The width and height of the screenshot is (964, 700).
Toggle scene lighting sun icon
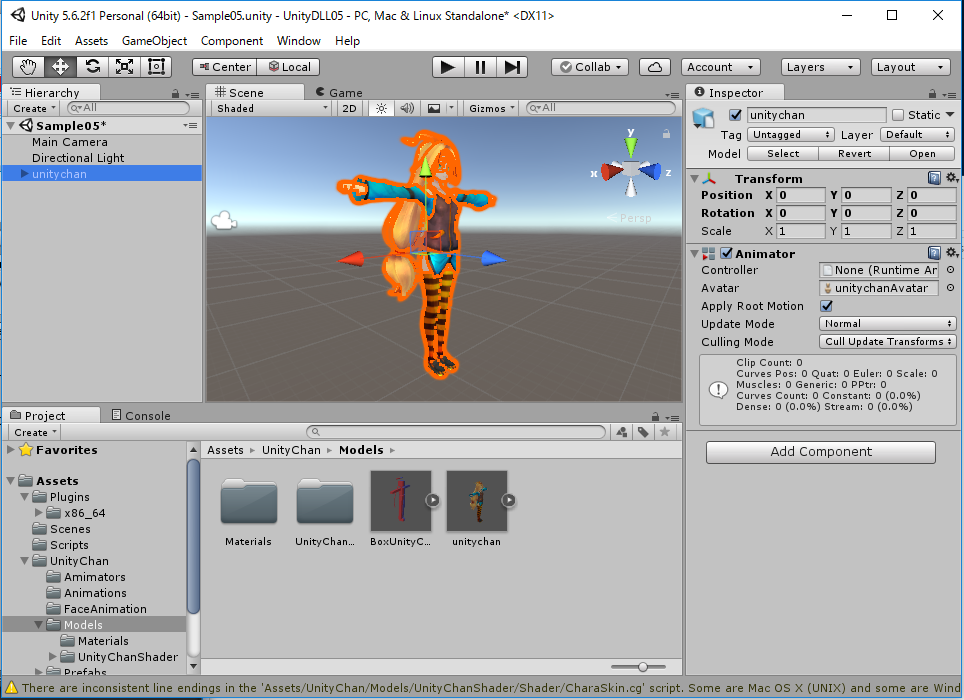tap(380, 108)
